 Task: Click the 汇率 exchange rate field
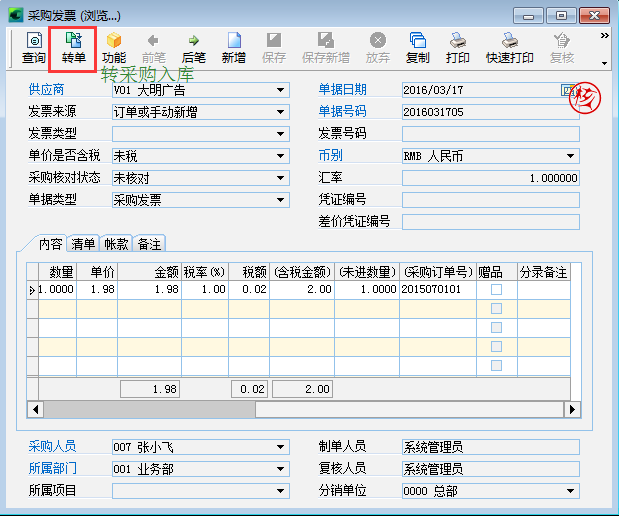click(x=491, y=178)
